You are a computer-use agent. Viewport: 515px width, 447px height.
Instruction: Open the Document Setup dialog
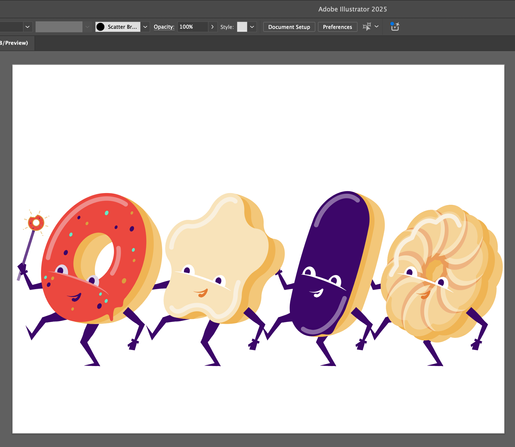(x=289, y=27)
